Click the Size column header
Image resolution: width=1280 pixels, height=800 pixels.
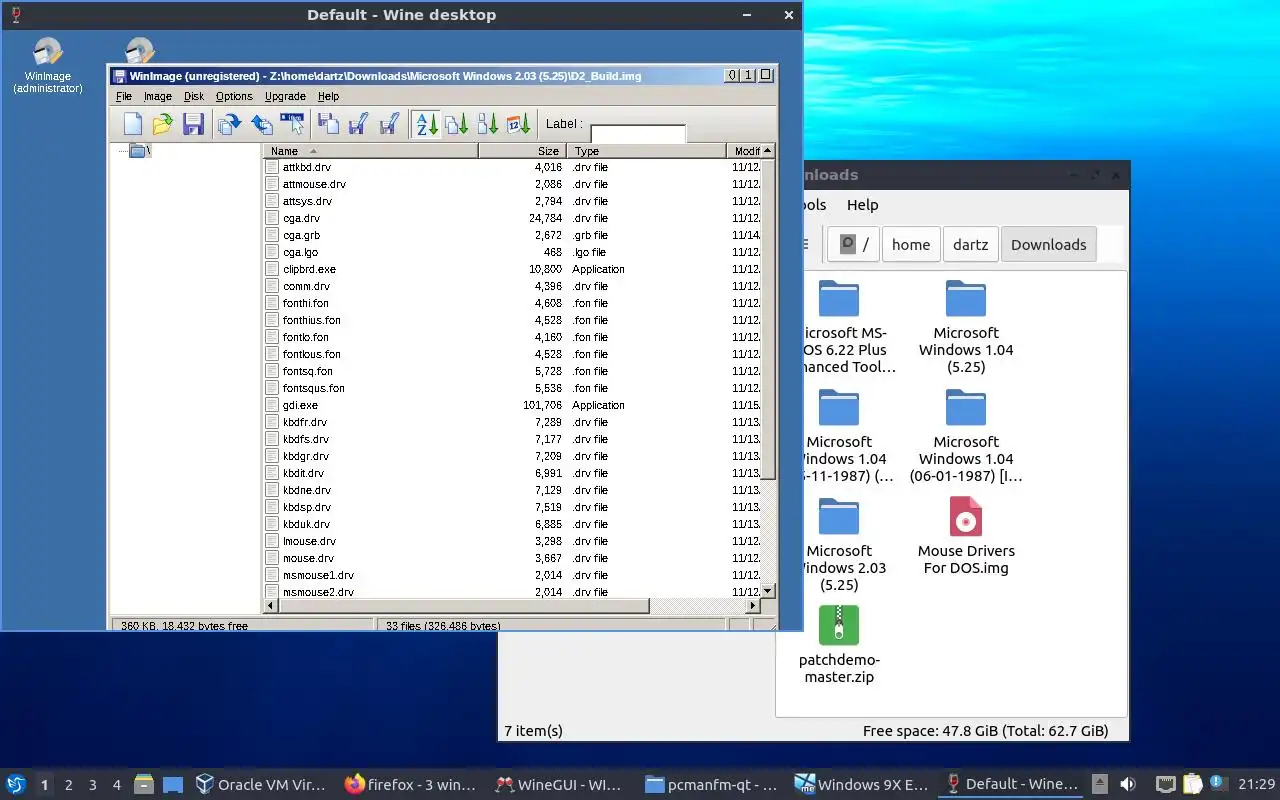click(x=521, y=151)
